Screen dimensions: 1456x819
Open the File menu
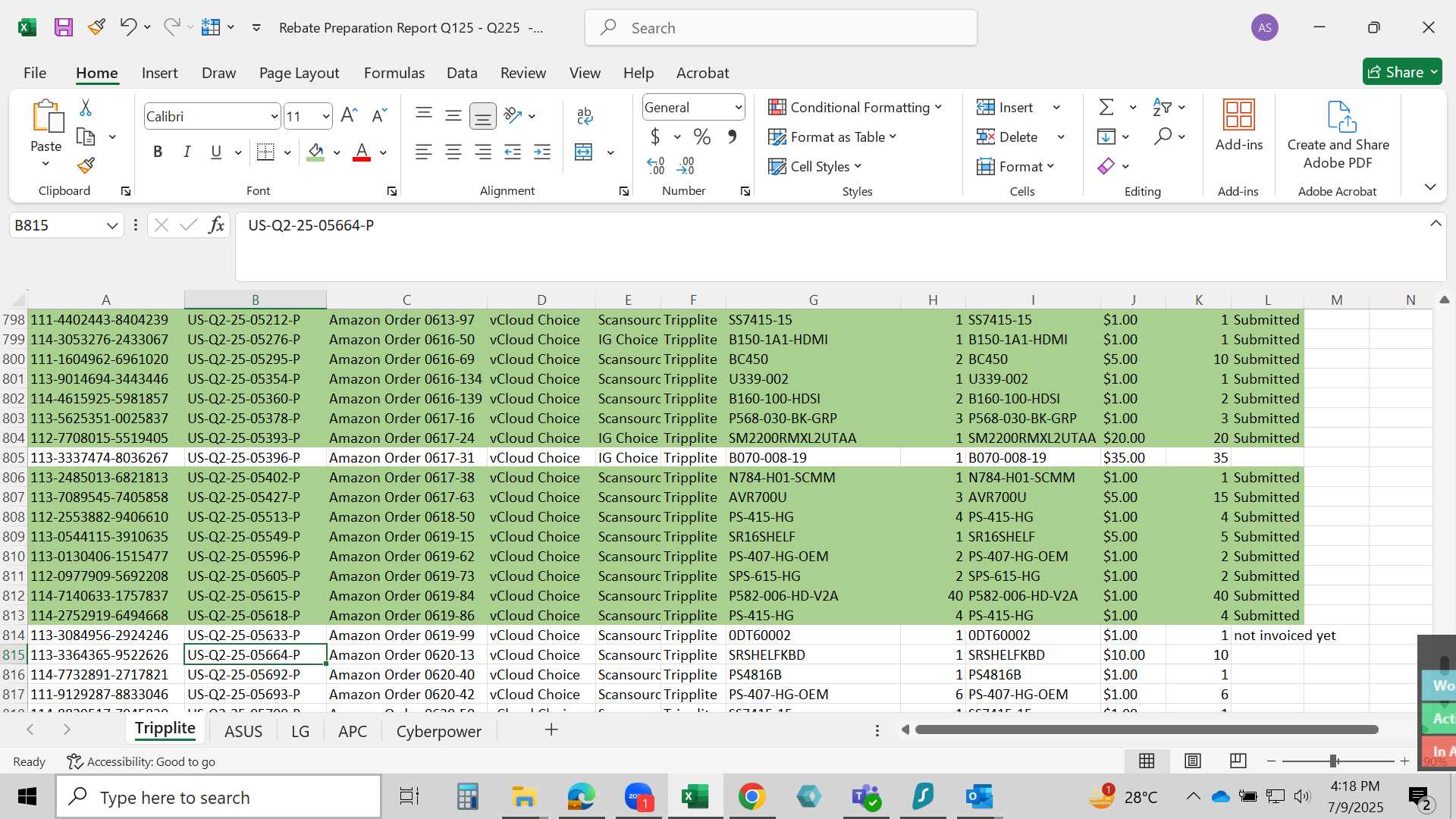(x=35, y=73)
